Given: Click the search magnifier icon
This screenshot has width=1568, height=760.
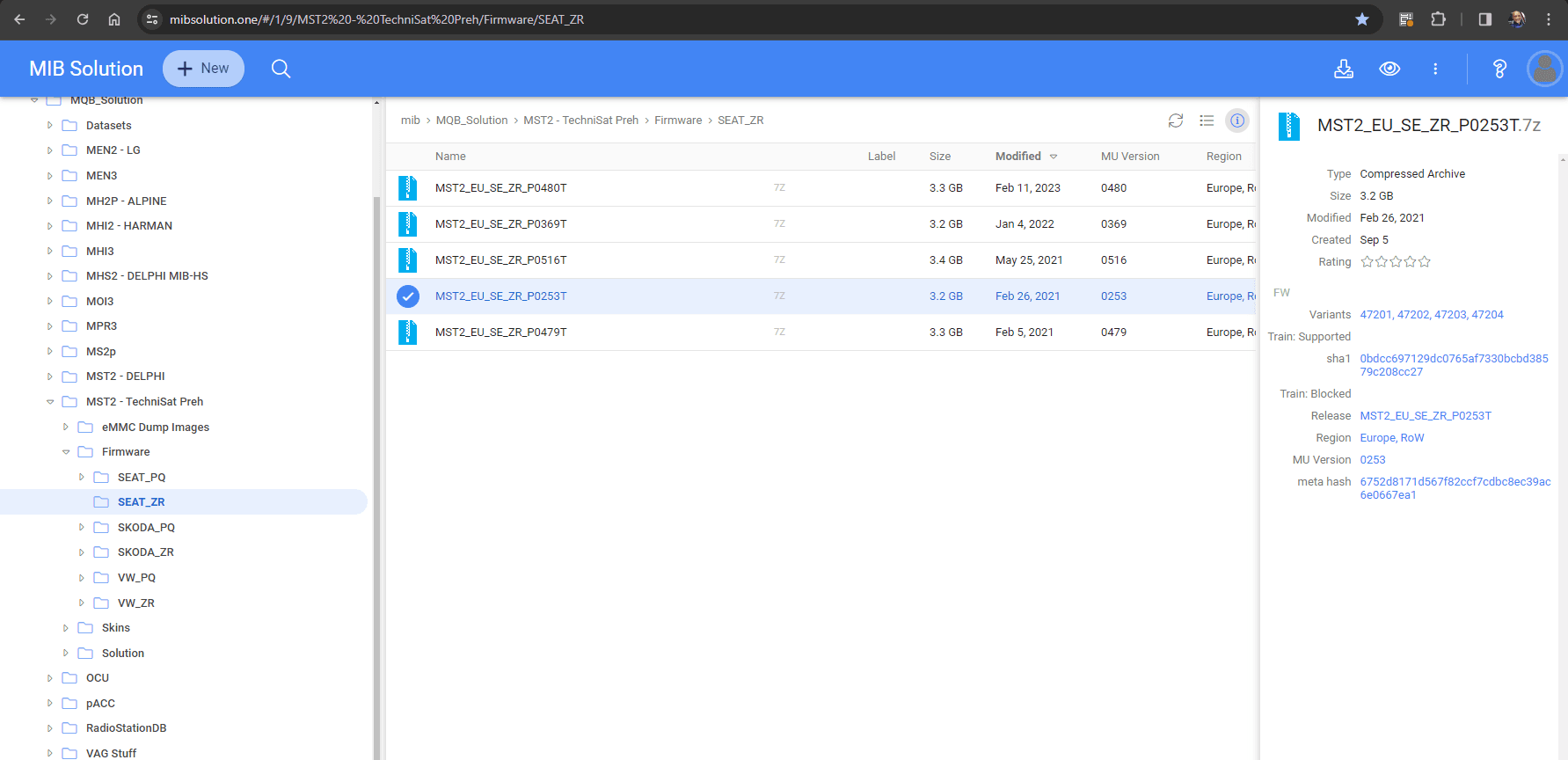Looking at the screenshot, I should tap(281, 69).
